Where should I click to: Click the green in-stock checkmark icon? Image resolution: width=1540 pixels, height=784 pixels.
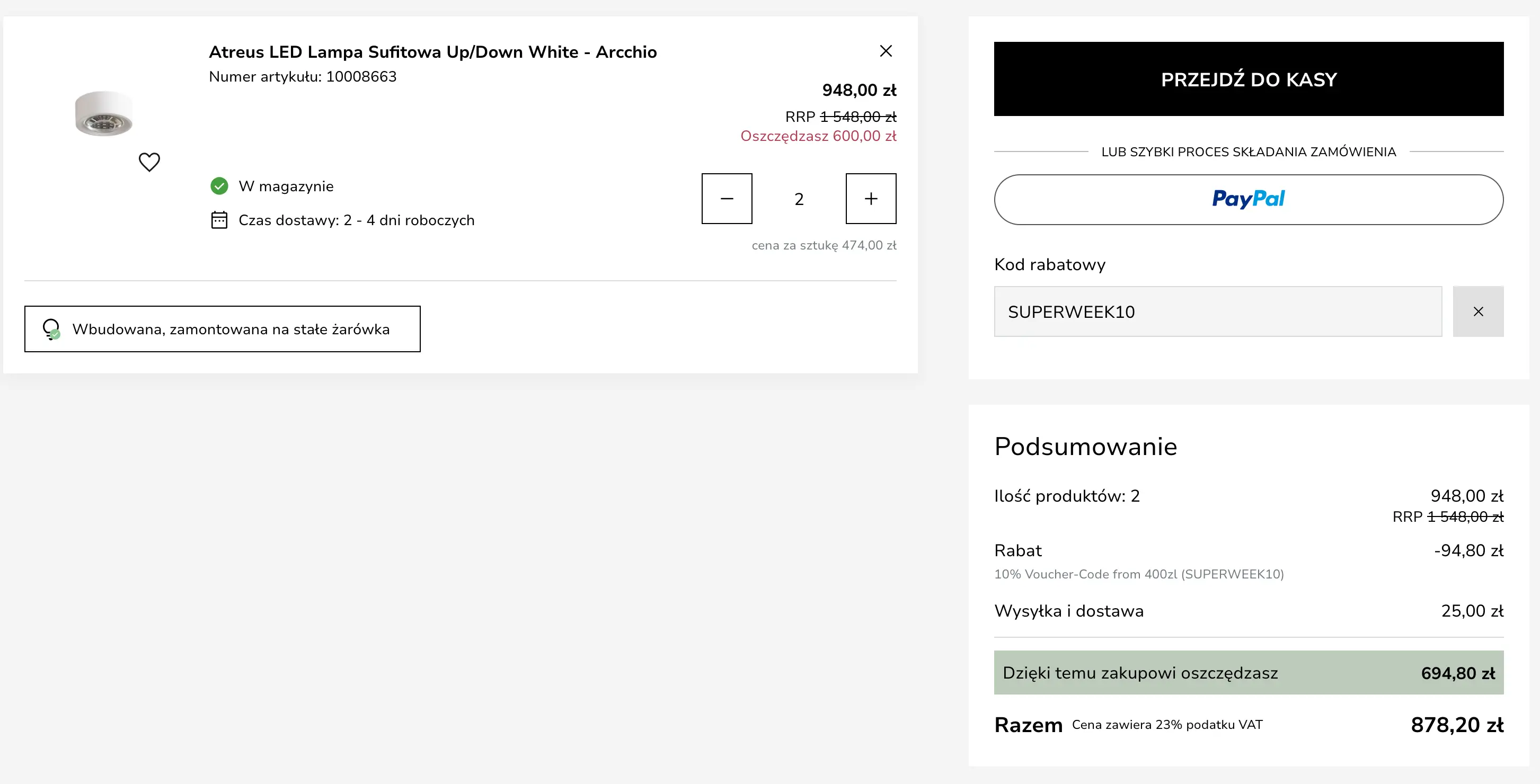[x=219, y=186]
